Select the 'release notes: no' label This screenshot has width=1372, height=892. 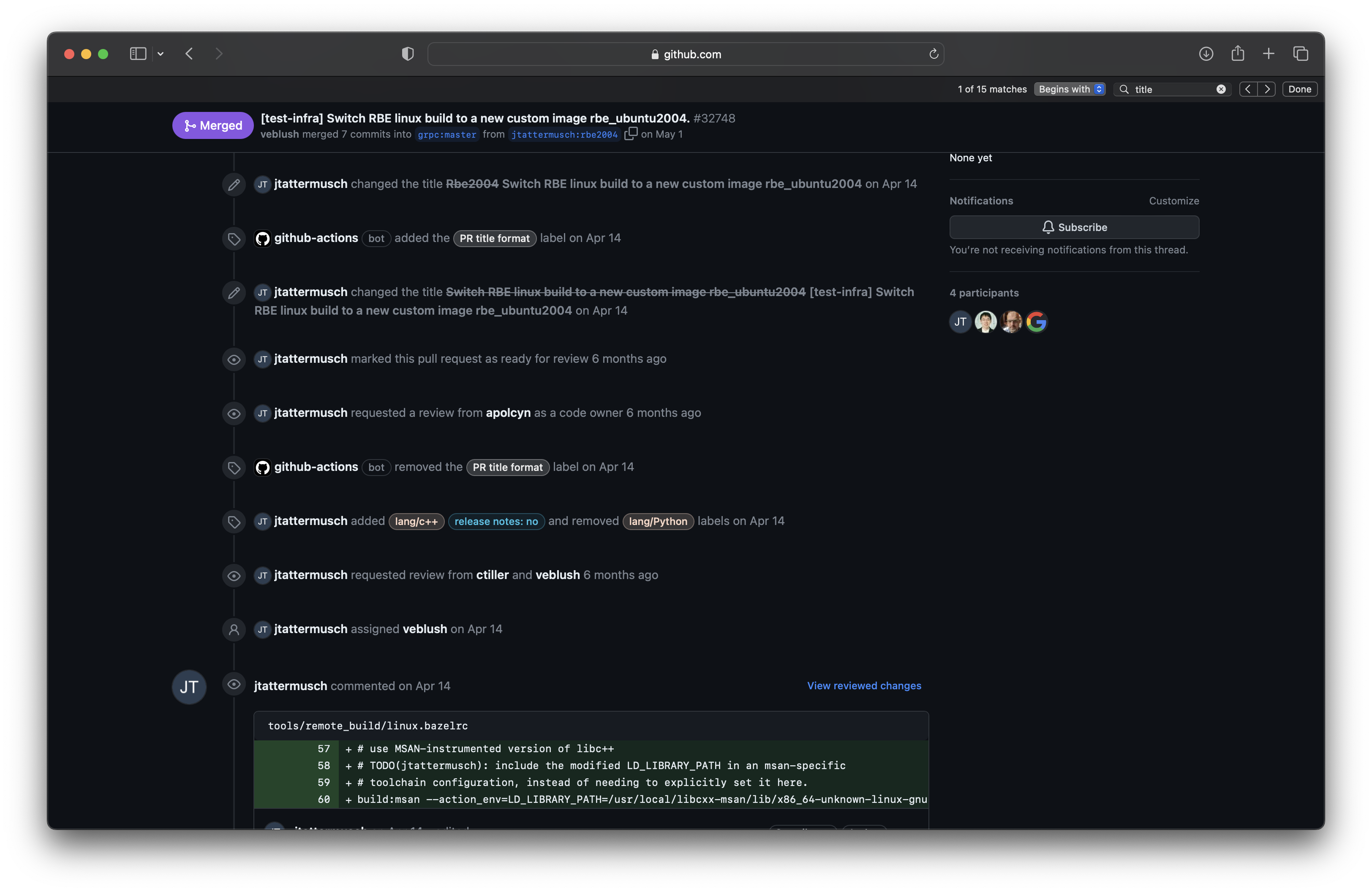pos(496,521)
